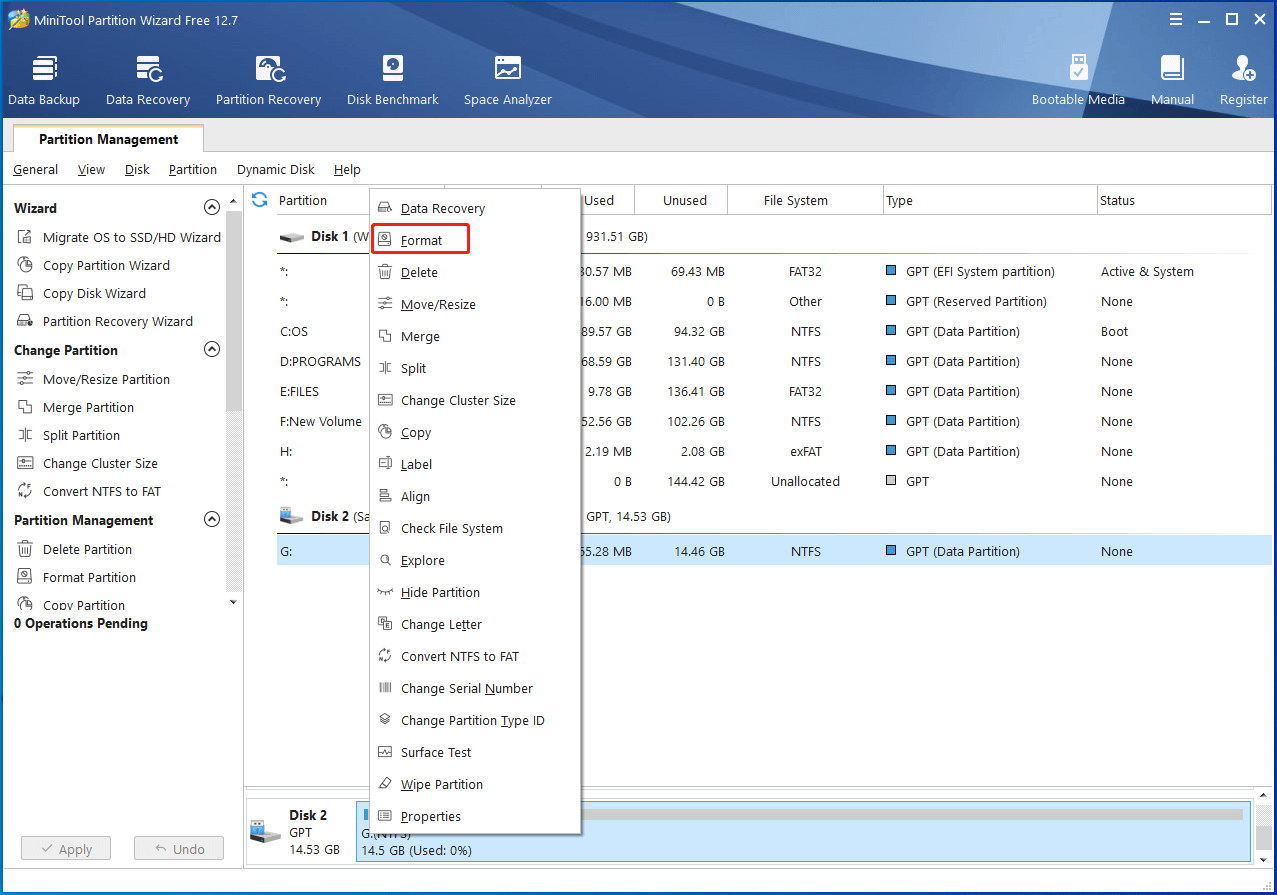1277x895 pixels.
Task: Click Move/Resize Partition in sidebar
Action: (x=93, y=379)
